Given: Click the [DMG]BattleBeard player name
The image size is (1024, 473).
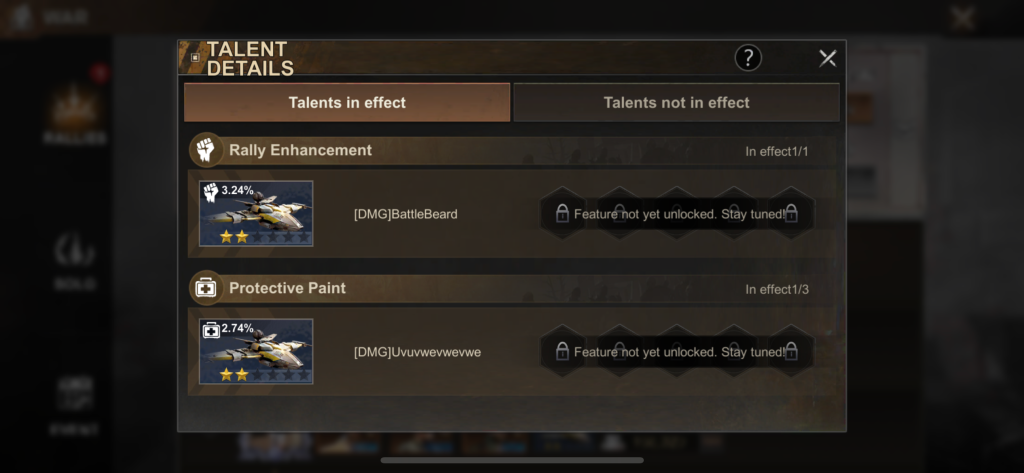Looking at the screenshot, I should (406, 214).
